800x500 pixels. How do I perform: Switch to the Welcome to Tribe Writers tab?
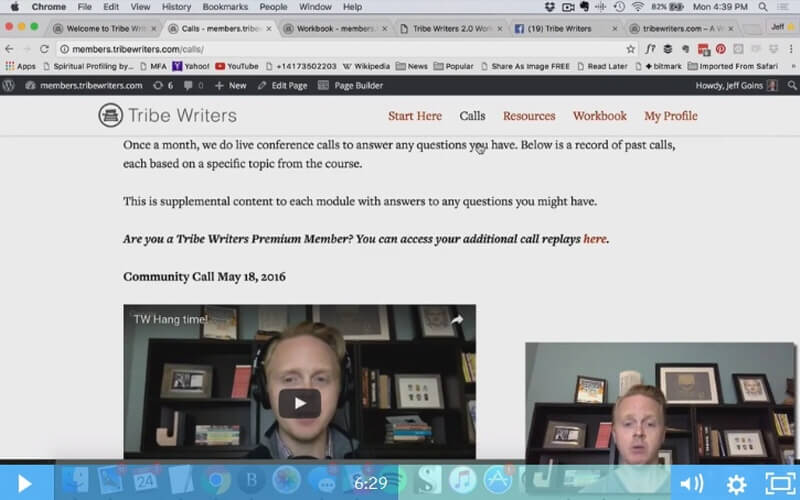[105, 29]
